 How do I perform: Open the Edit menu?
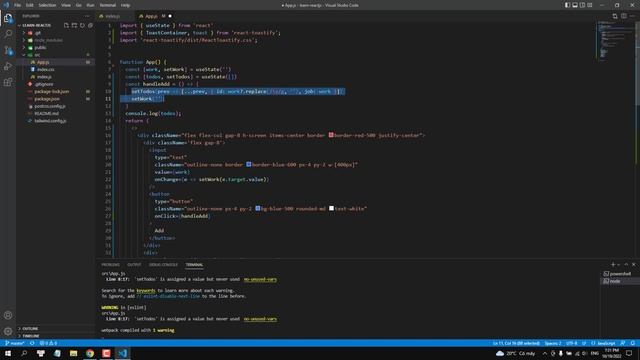point(30,5)
